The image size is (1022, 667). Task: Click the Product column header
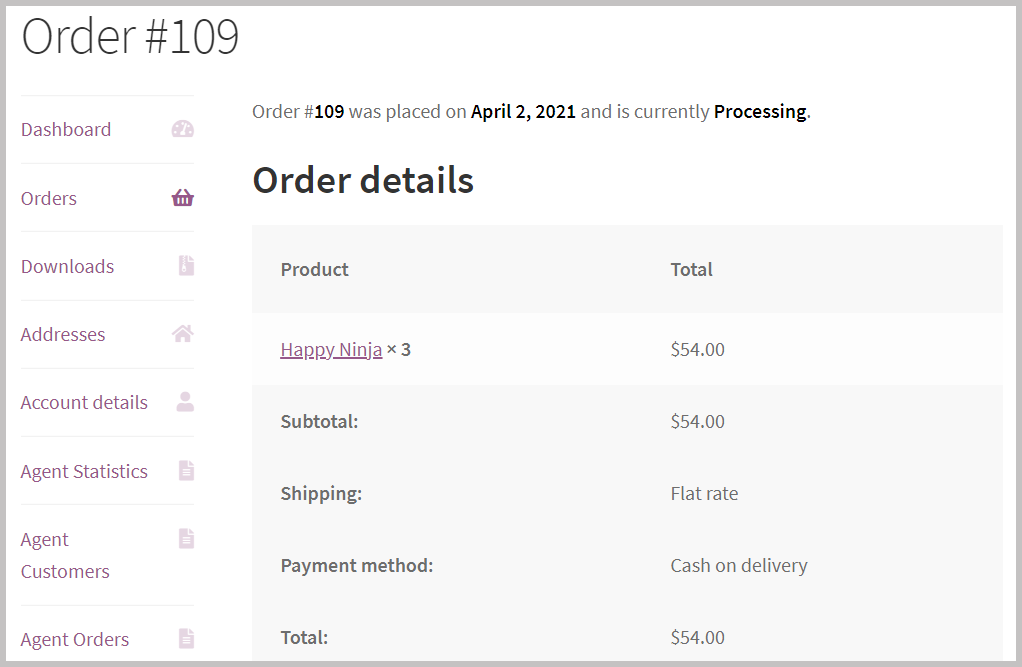click(315, 270)
